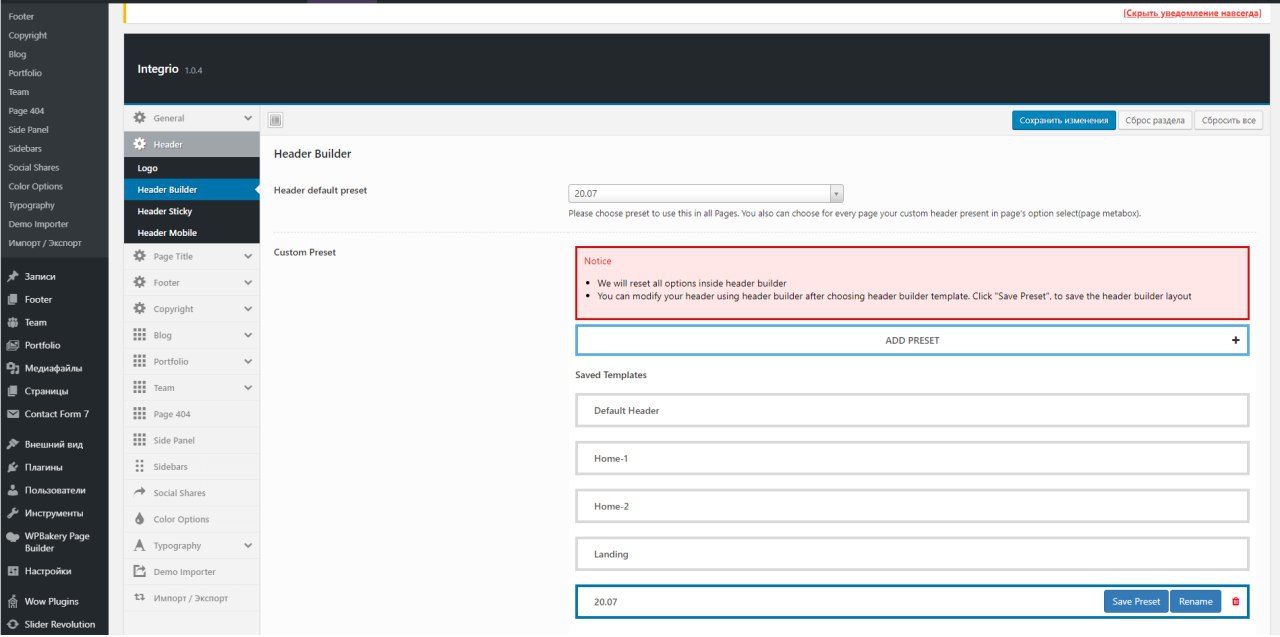
Task: Click the Color Options droplet icon
Action: point(140,520)
